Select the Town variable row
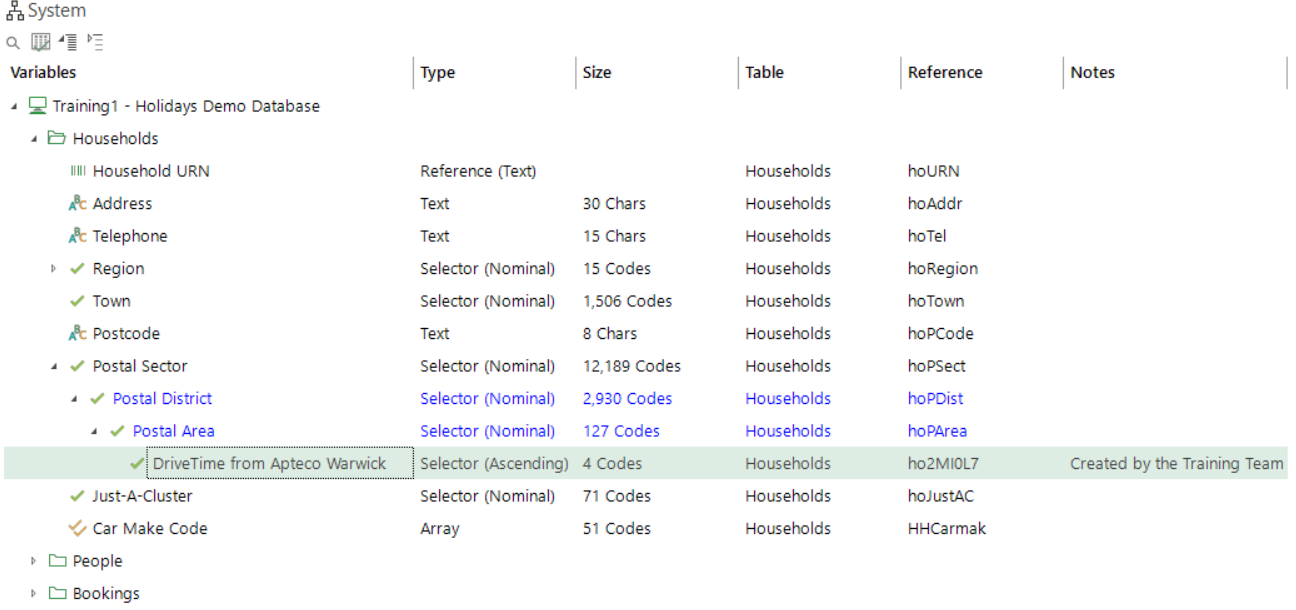Screen dimensions: 1296x610 pyautogui.click(x=645, y=301)
